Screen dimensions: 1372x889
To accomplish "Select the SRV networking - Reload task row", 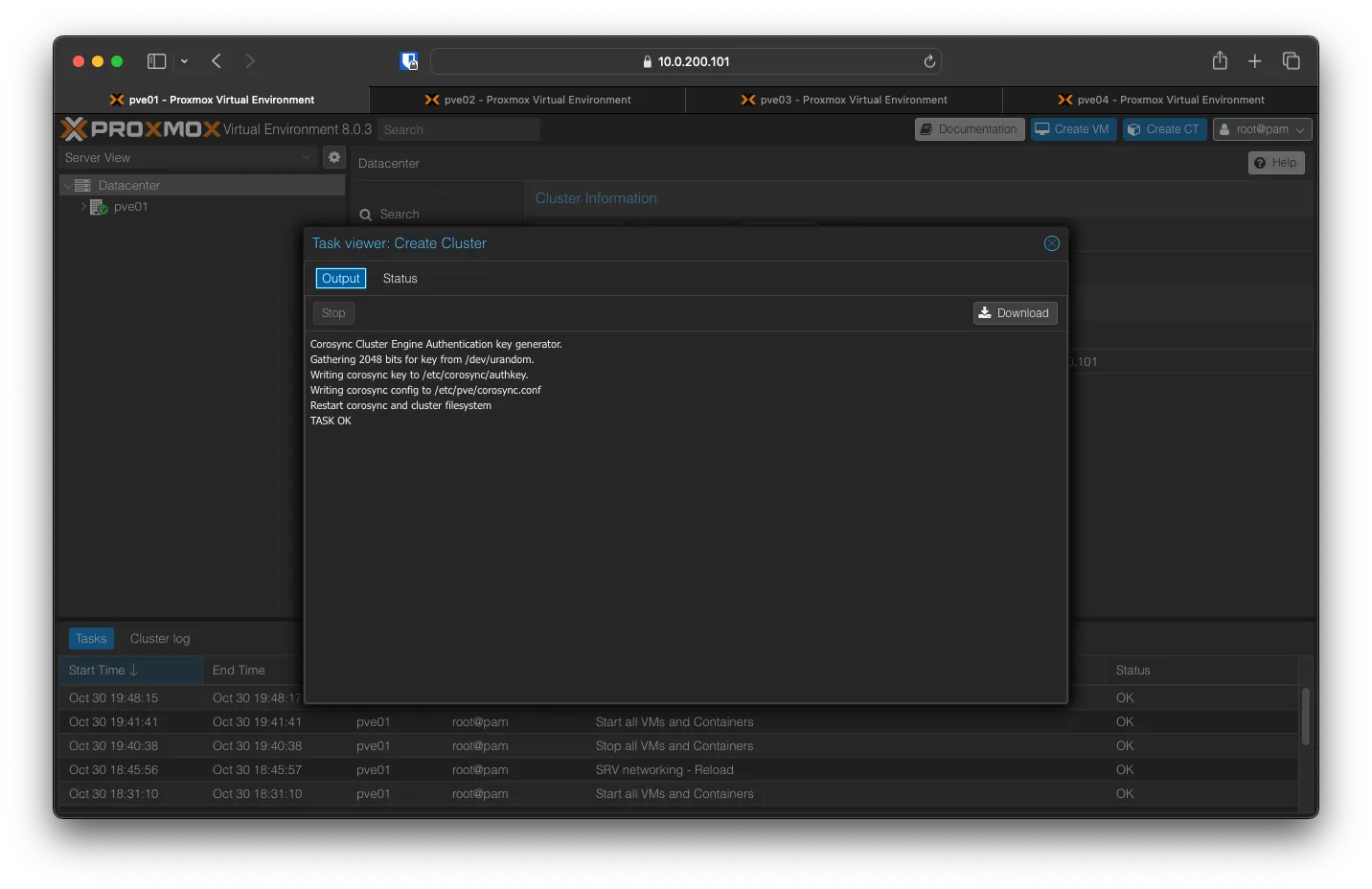I will (678, 770).
